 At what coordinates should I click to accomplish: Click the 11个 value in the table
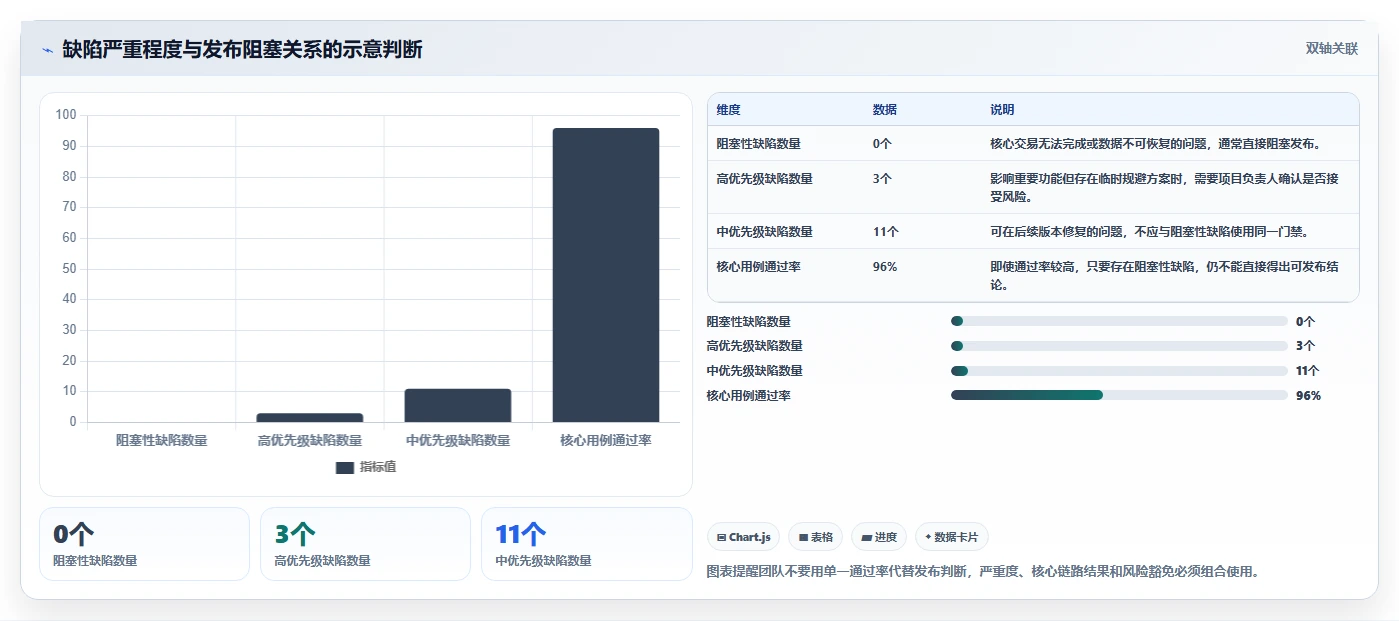(885, 232)
